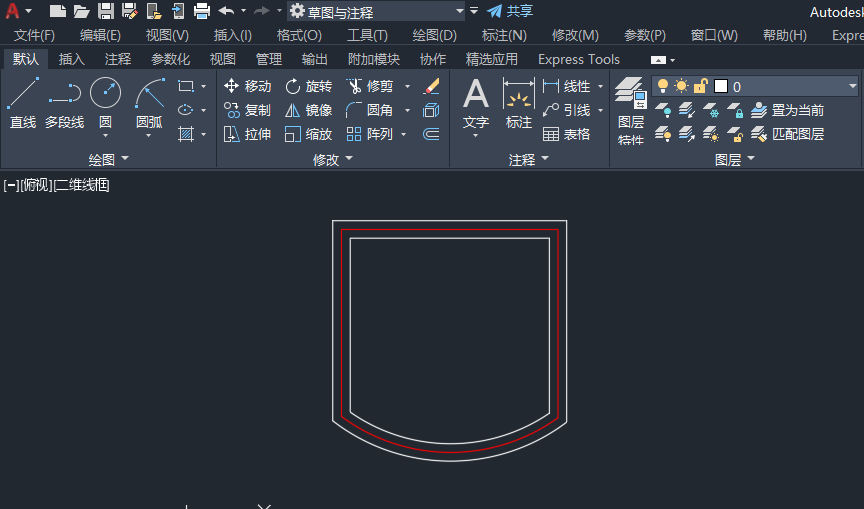Open the Fillet (圆角) dropdown arrow
The width and height of the screenshot is (864, 509).
(408, 110)
